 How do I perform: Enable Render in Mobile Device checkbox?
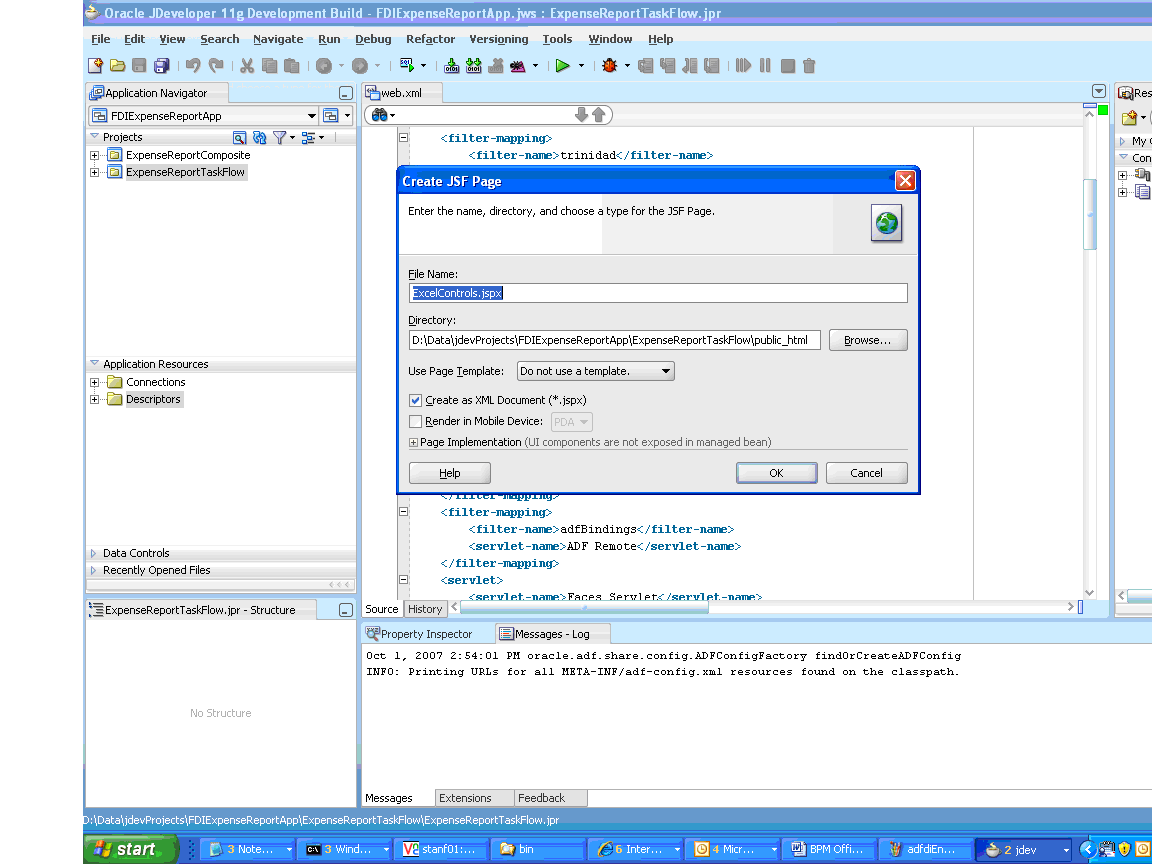tap(415, 422)
